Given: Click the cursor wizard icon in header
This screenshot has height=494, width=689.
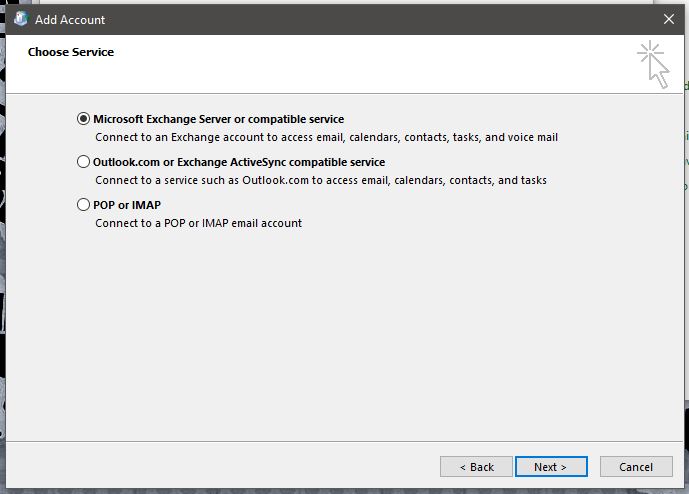Looking at the screenshot, I should click(653, 64).
